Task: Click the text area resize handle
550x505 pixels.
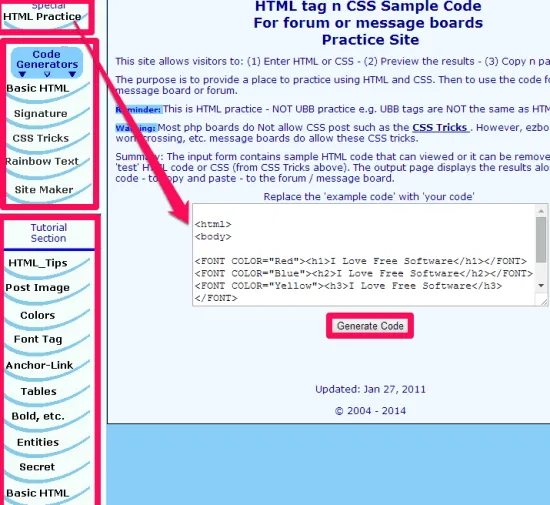Action: tap(544, 301)
